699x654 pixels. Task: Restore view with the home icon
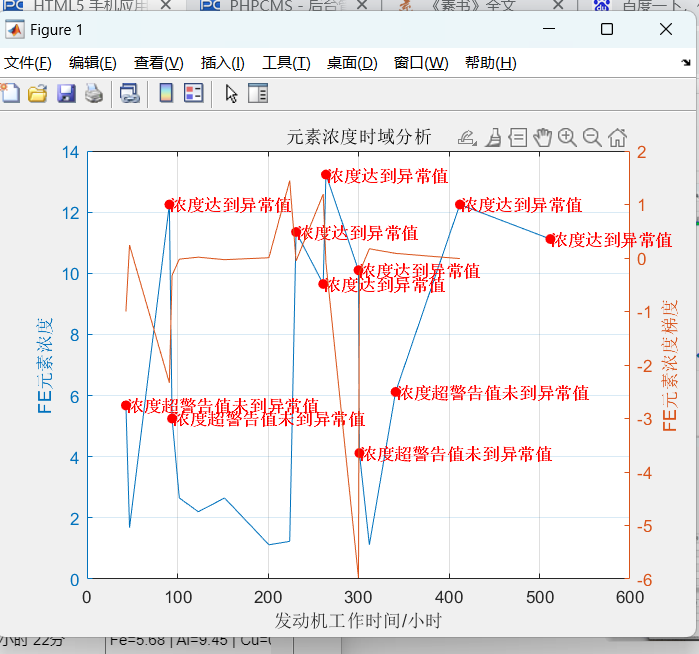[x=617, y=137]
